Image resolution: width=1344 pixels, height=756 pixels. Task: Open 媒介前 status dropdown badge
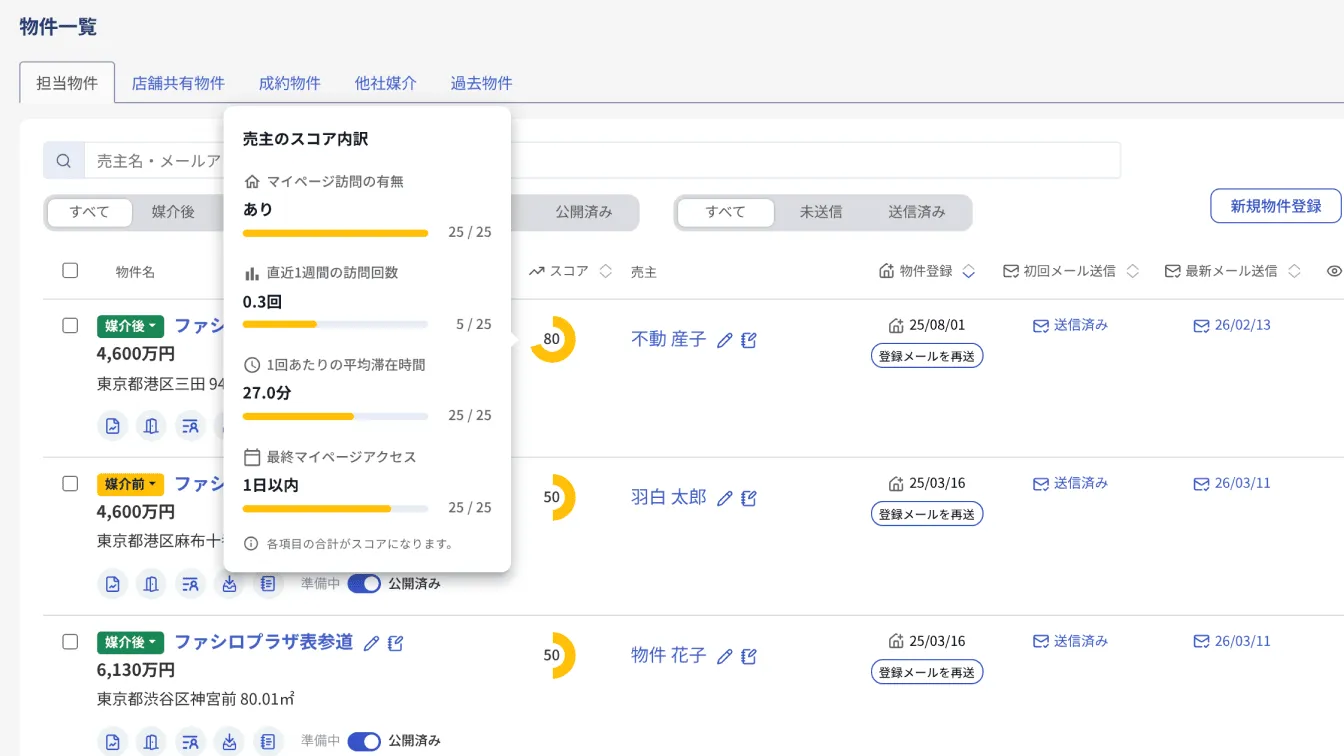pyautogui.click(x=130, y=484)
